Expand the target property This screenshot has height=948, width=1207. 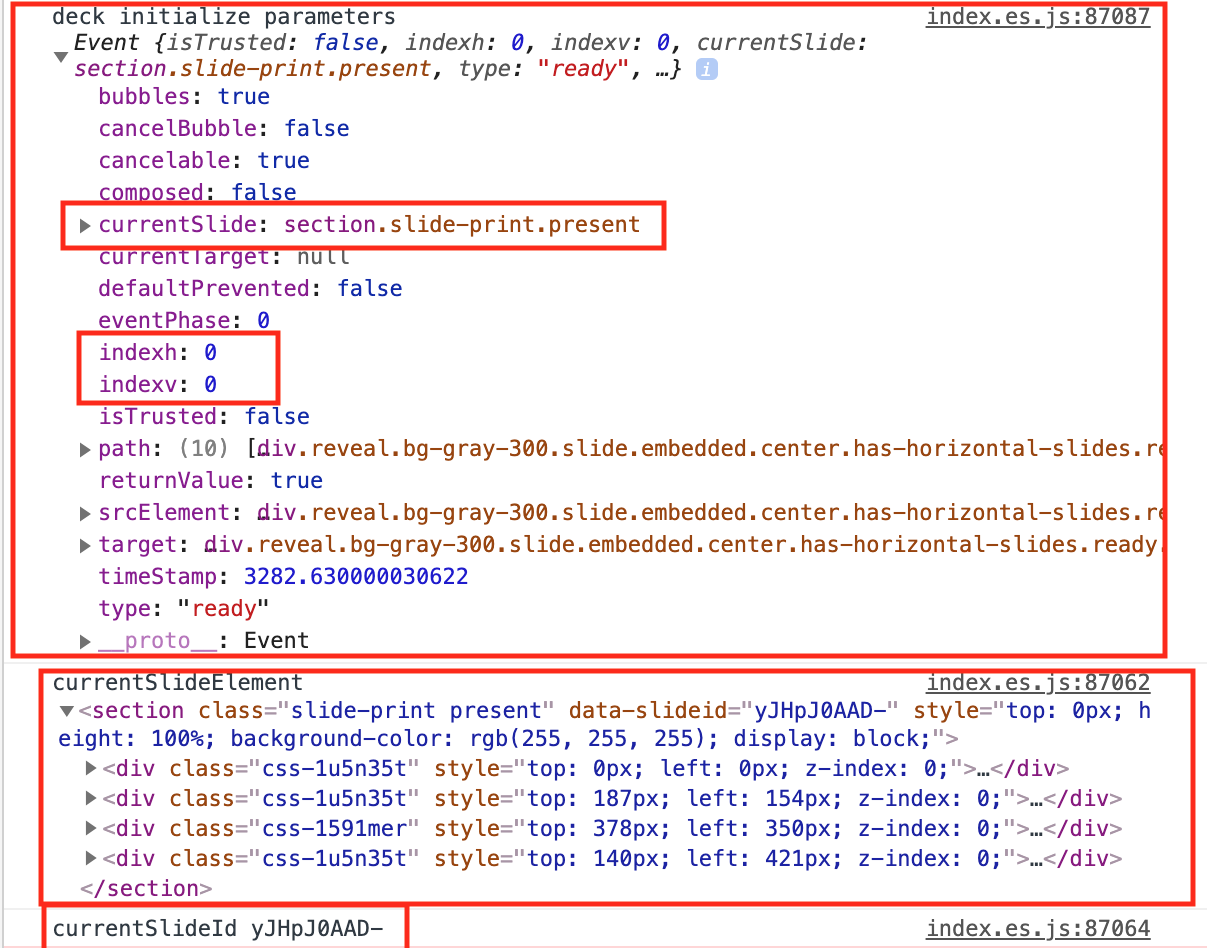(84, 544)
